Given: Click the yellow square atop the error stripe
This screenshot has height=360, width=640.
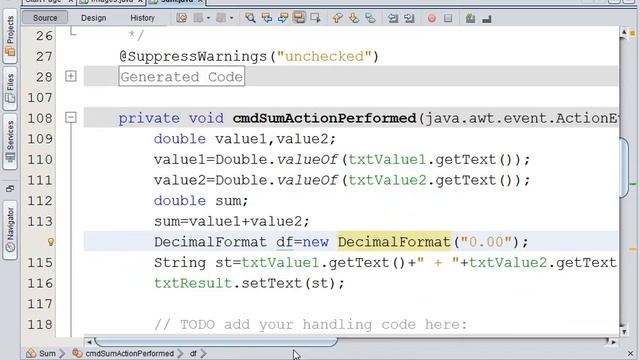Looking at the screenshot, I should pyautogui.click(x=633, y=33).
